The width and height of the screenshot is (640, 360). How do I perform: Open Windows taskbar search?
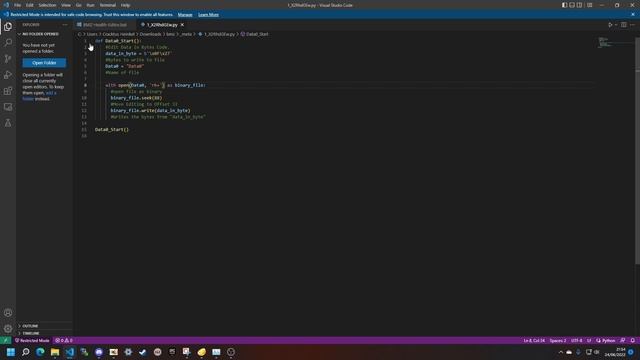tap(25, 352)
